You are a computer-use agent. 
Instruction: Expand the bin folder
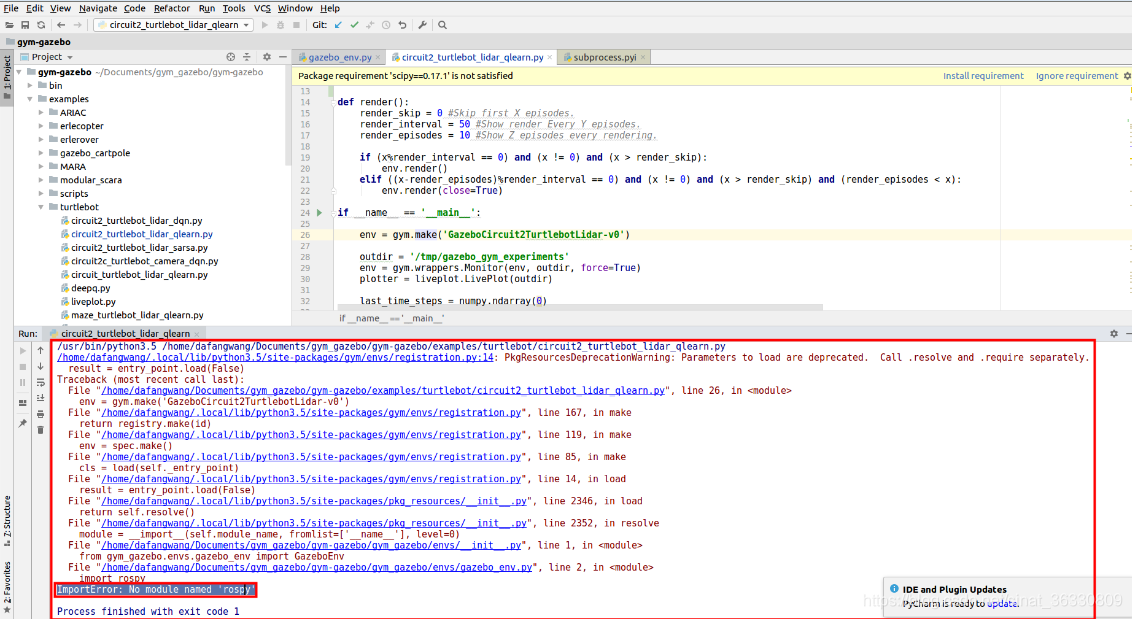pyautogui.click(x=30, y=86)
